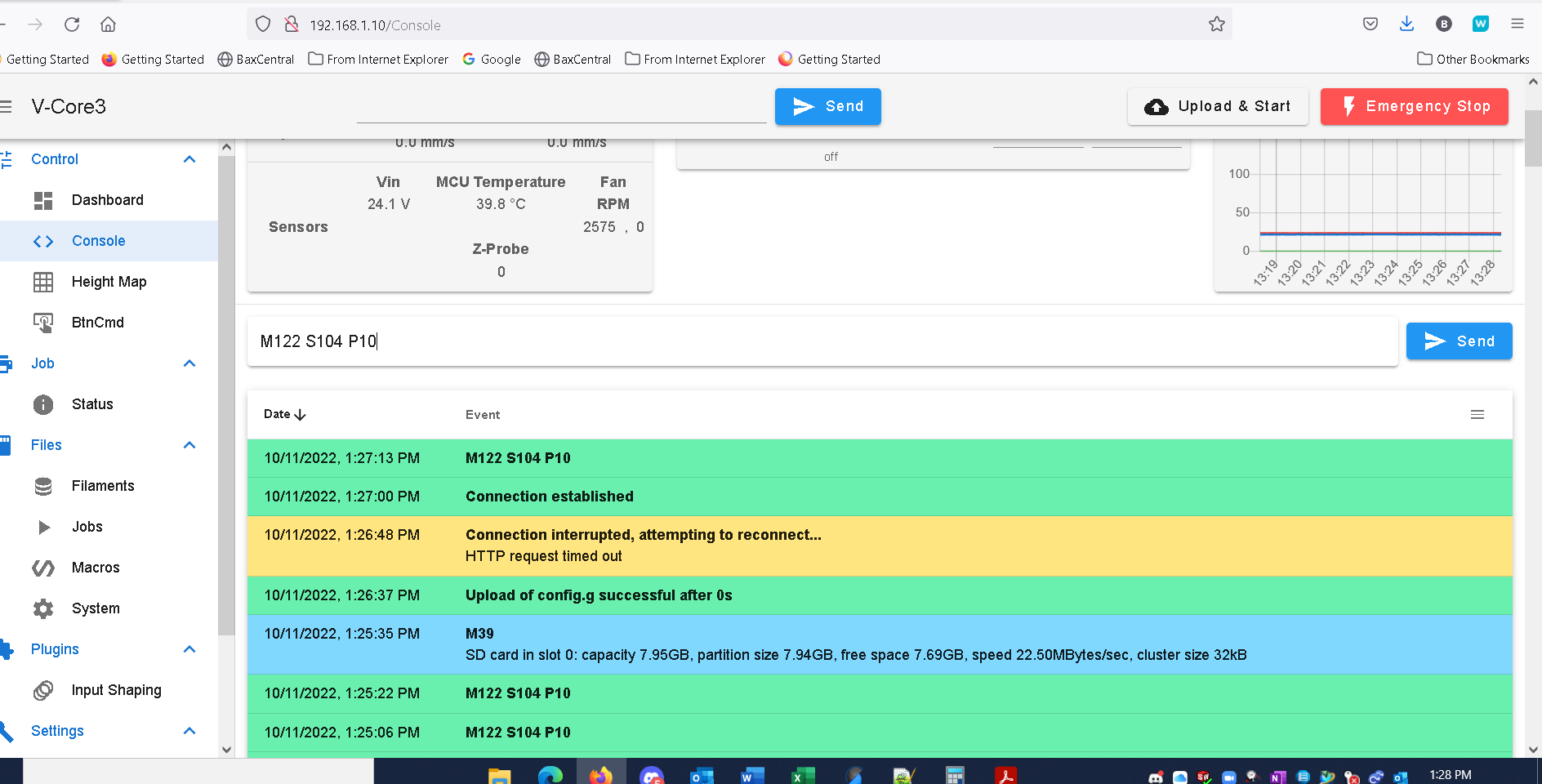1542x784 pixels.
Task: Open the Pocket save icon
Action: point(1370,24)
